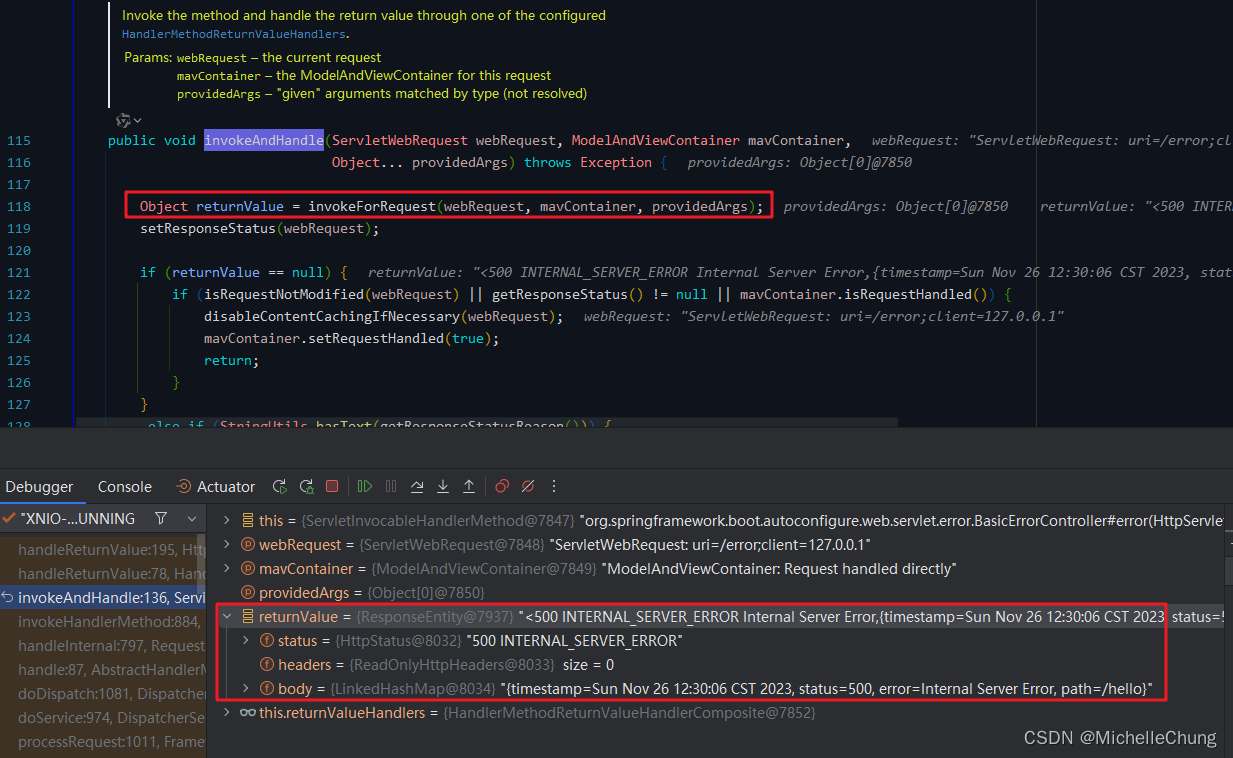This screenshot has height=758, width=1233.
Task: Toggle mute breakpoints
Action: coord(528,487)
